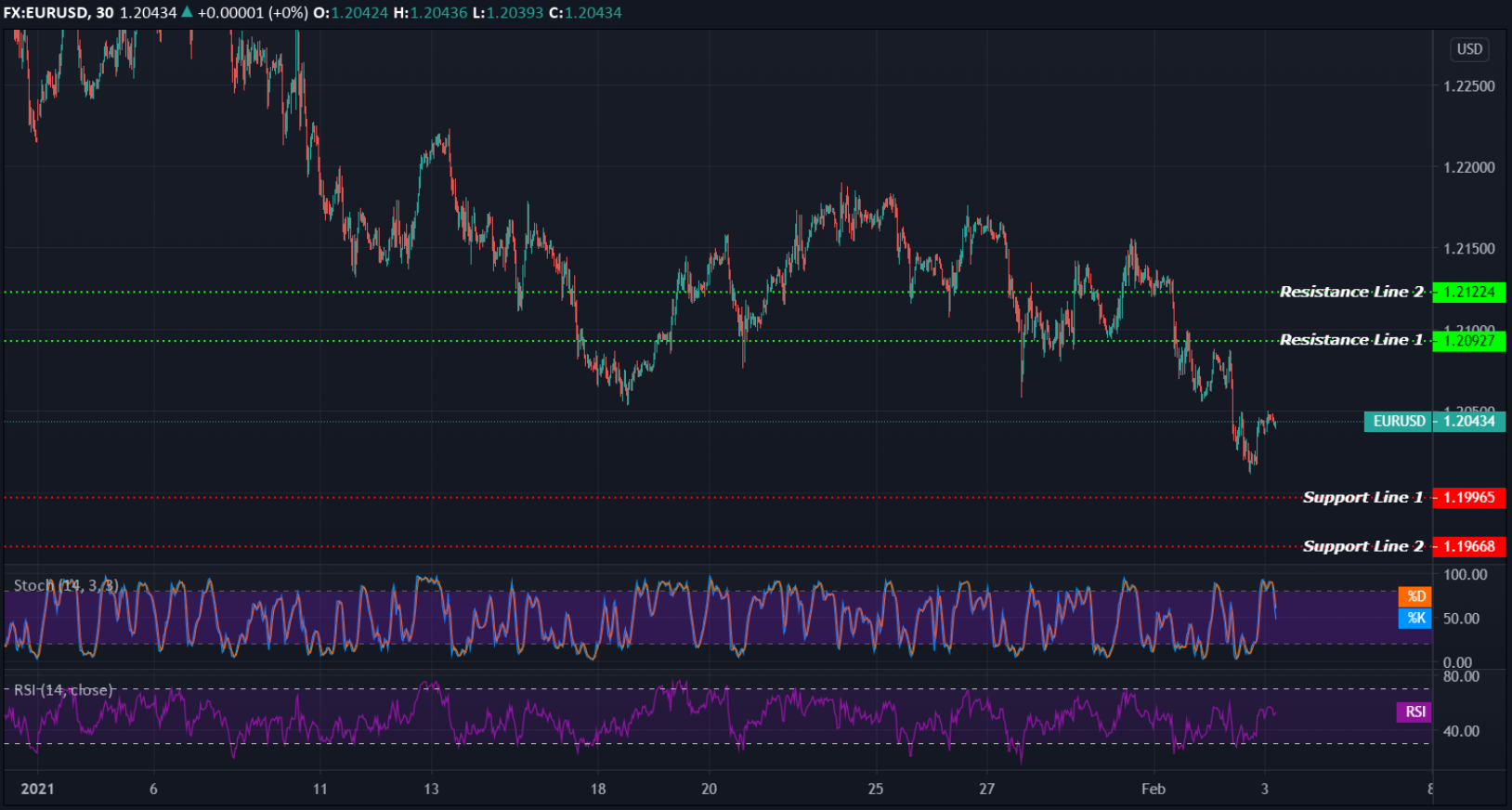The height and width of the screenshot is (810, 1512).
Task: Click the blue %K indicator label
Action: [x=1415, y=618]
